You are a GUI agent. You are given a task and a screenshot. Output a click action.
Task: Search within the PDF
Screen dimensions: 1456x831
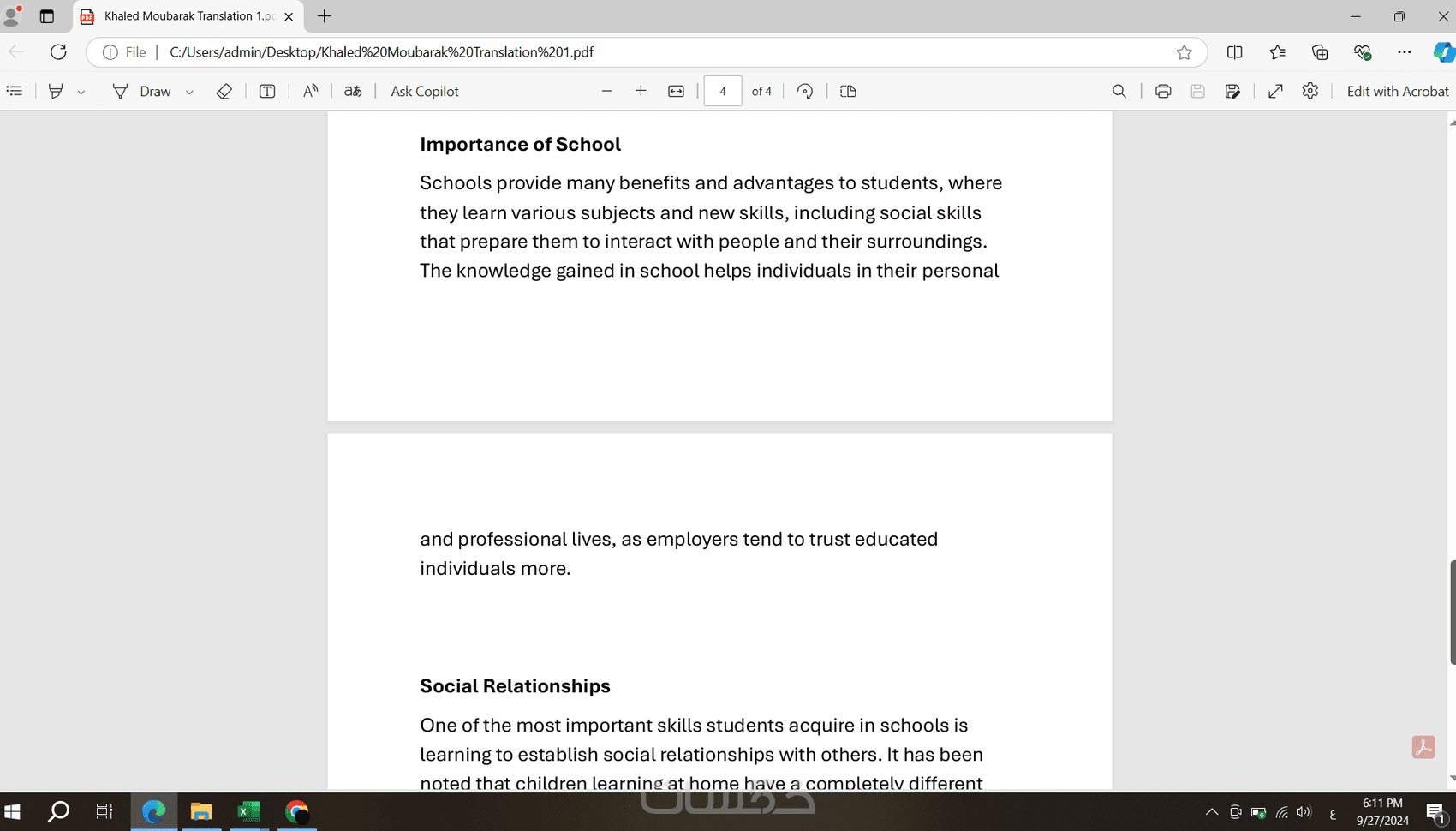coord(1119,91)
